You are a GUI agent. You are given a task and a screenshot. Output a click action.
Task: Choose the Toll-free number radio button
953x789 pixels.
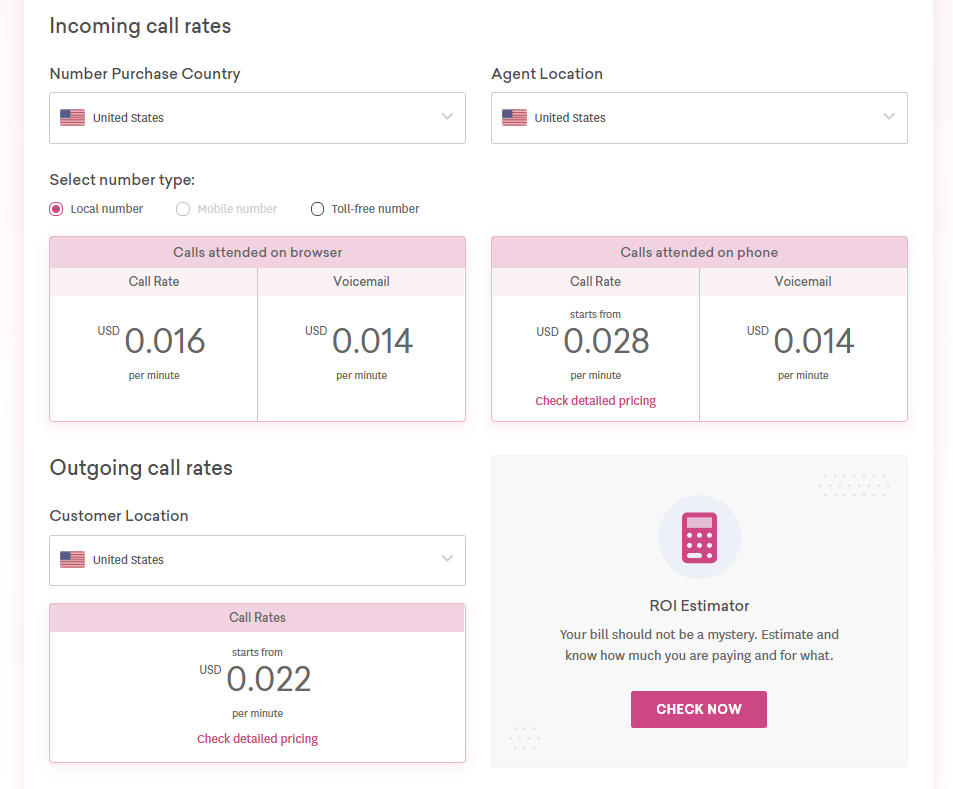click(x=317, y=209)
